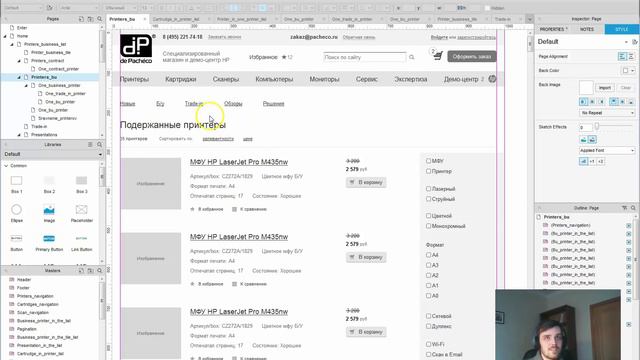Check the A4 format checkbox
640x360 pixels.
428,255
